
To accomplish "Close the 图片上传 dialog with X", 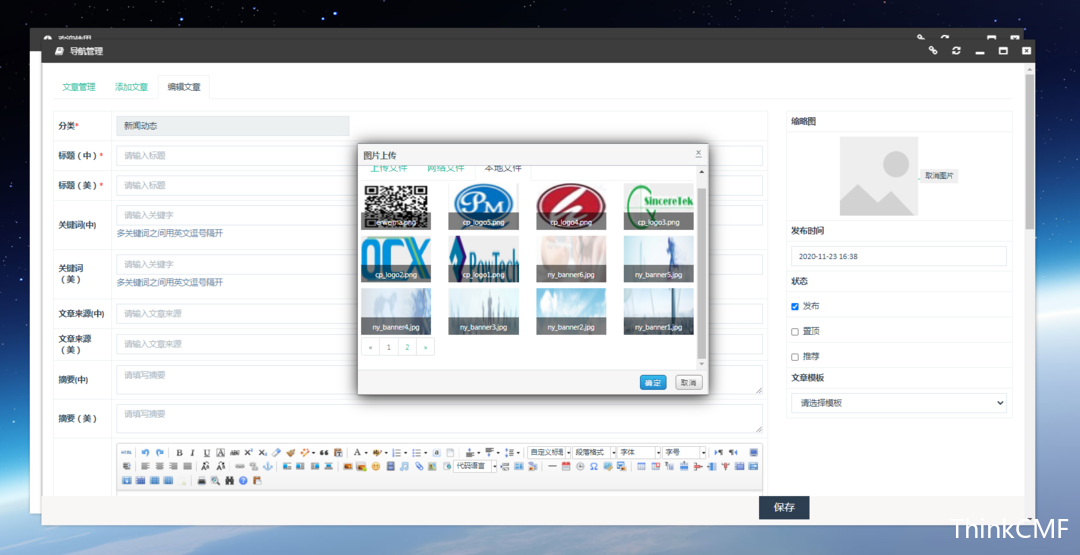I will click(x=698, y=153).
